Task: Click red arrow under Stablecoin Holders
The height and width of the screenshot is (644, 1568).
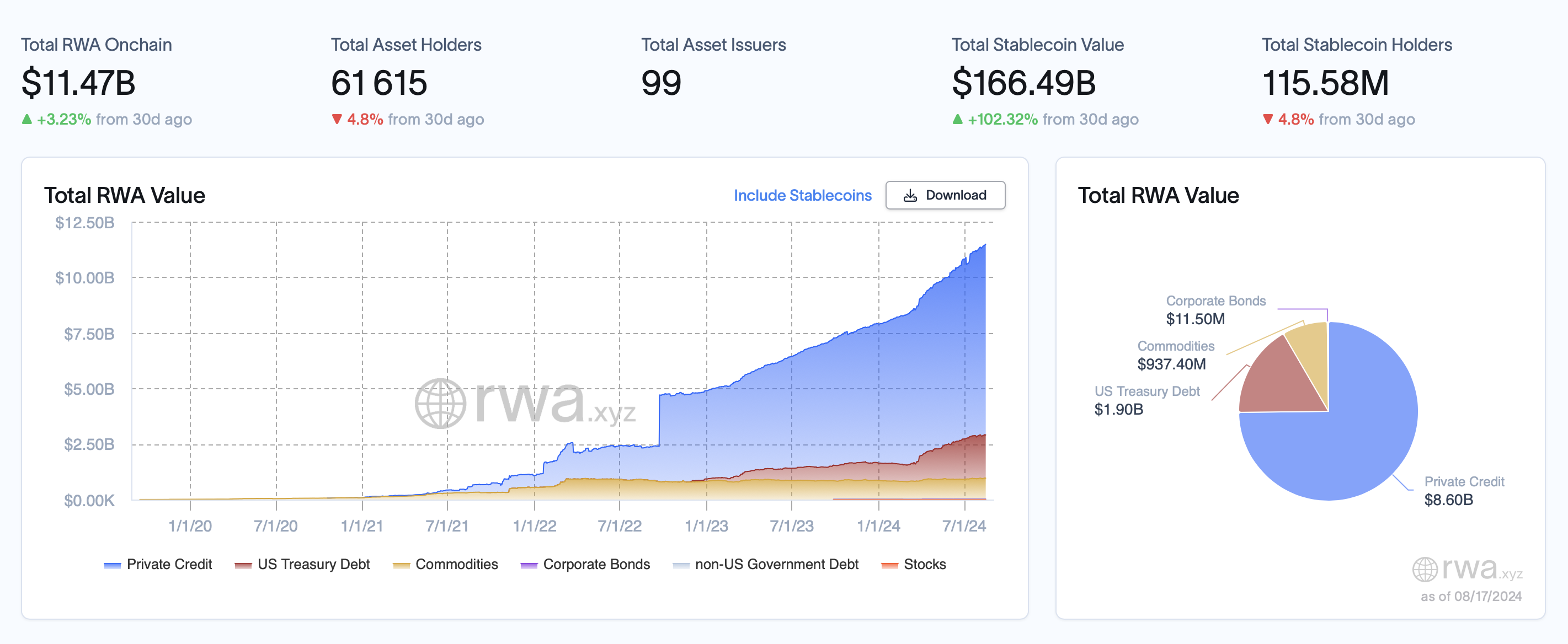Action: (x=1268, y=119)
